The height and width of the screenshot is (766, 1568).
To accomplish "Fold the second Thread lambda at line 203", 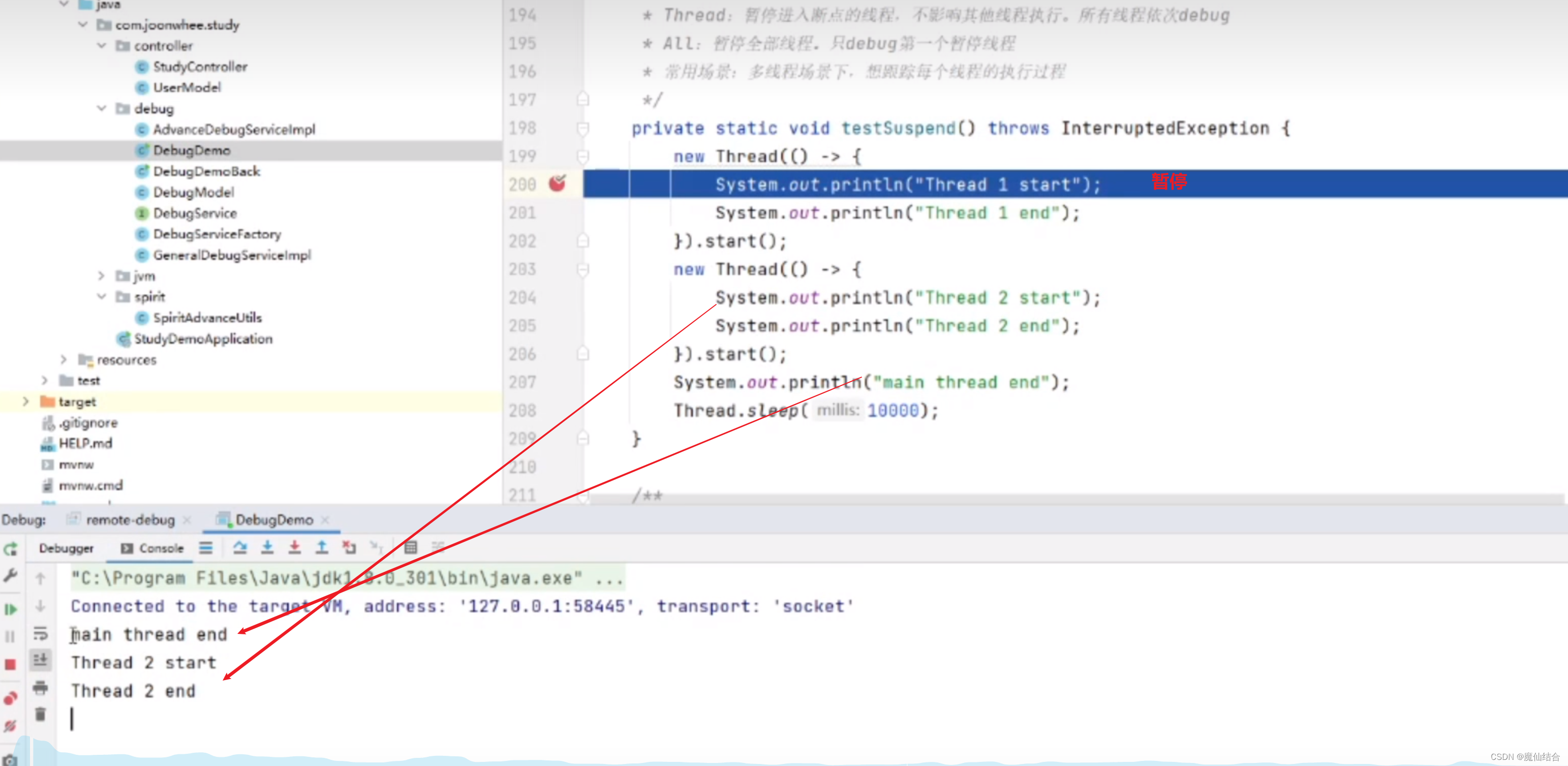I will coord(582,270).
